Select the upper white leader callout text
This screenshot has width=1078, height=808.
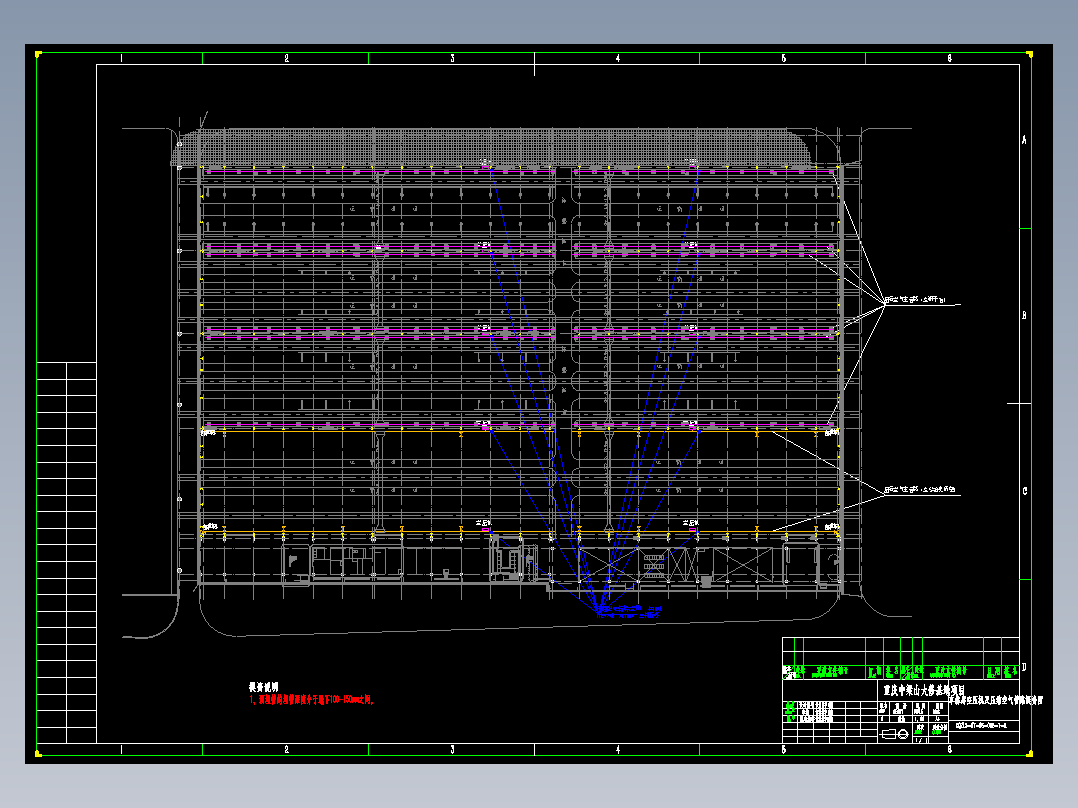point(915,300)
